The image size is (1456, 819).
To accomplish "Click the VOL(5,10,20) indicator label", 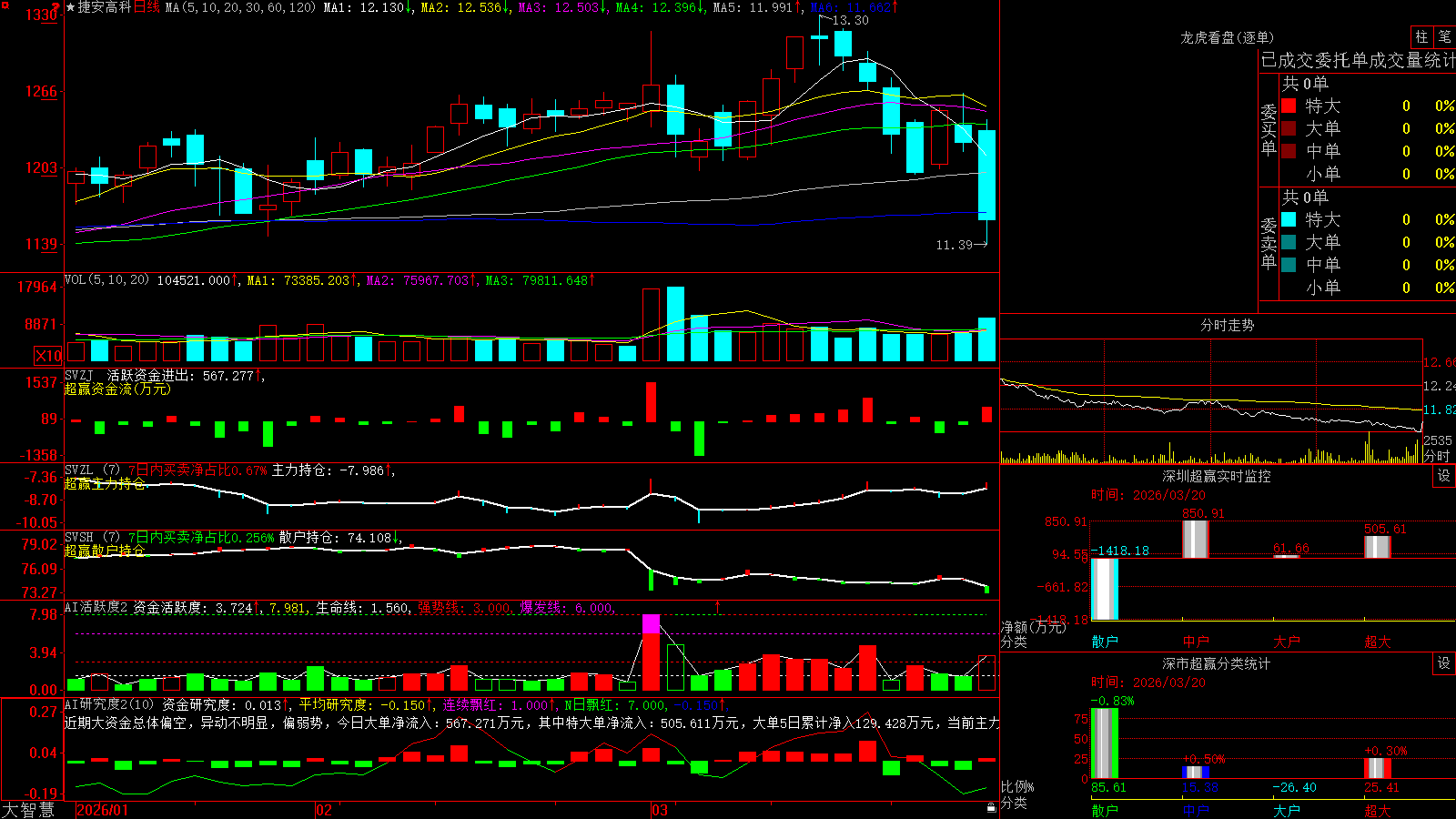I will pyautogui.click(x=107, y=280).
